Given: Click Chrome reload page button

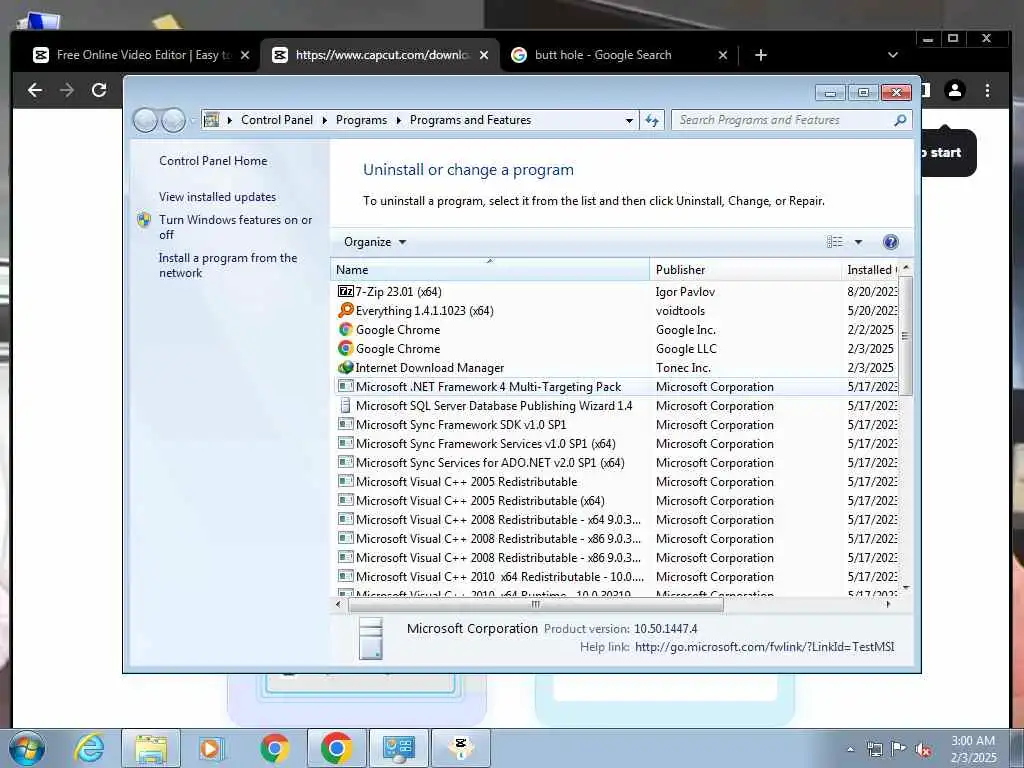Looking at the screenshot, I should click(x=99, y=90).
